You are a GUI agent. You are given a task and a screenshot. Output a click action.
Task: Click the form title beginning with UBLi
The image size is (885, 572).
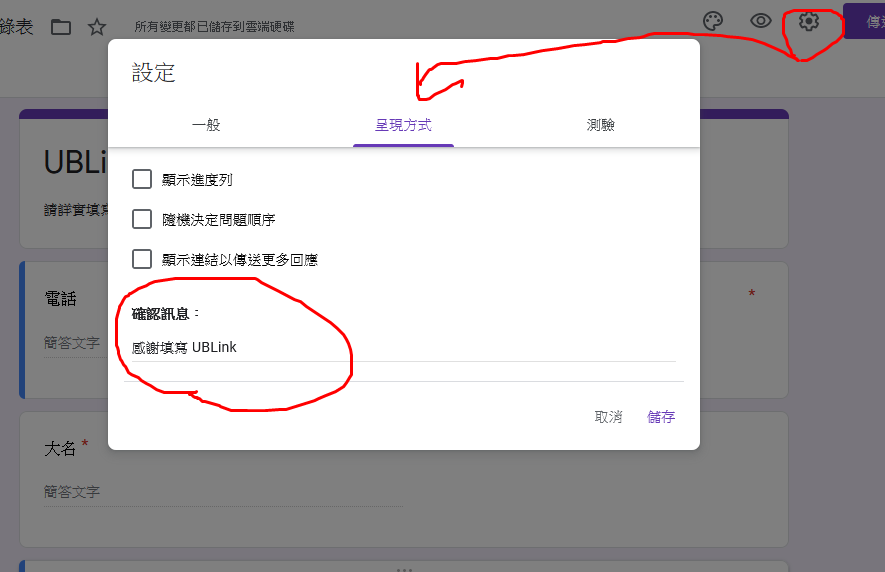click(x=76, y=162)
